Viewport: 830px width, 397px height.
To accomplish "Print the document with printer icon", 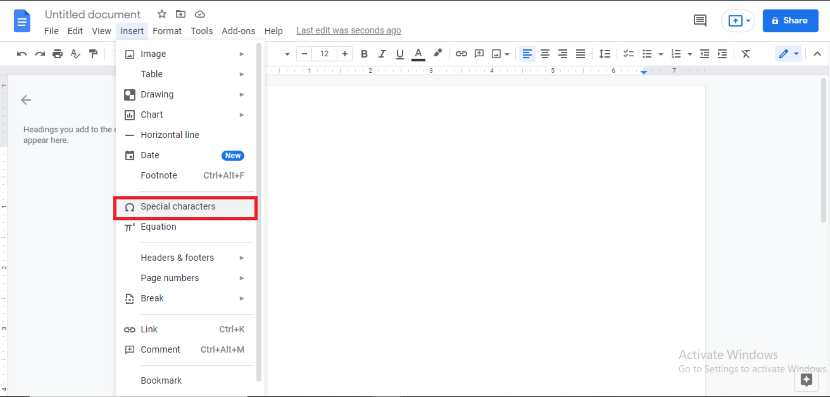I will click(58, 53).
